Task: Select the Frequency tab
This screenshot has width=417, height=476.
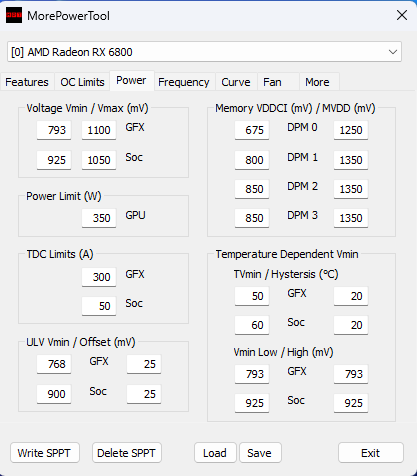Action: pos(184,82)
